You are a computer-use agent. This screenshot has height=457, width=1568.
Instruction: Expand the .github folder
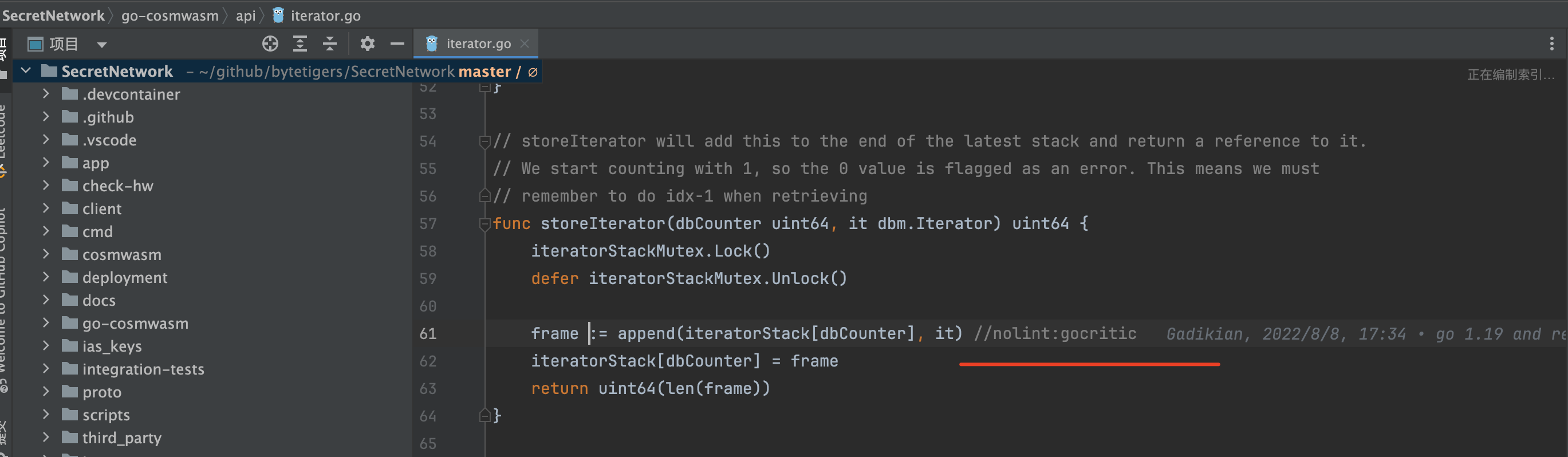click(x=46, y=116)
